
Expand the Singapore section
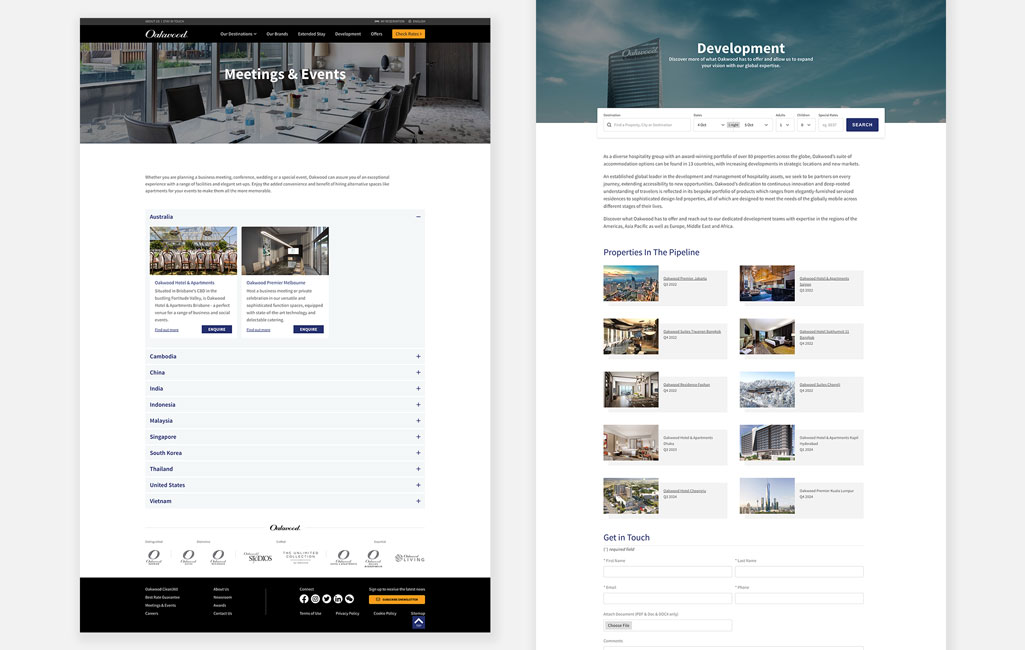point(418,437)
